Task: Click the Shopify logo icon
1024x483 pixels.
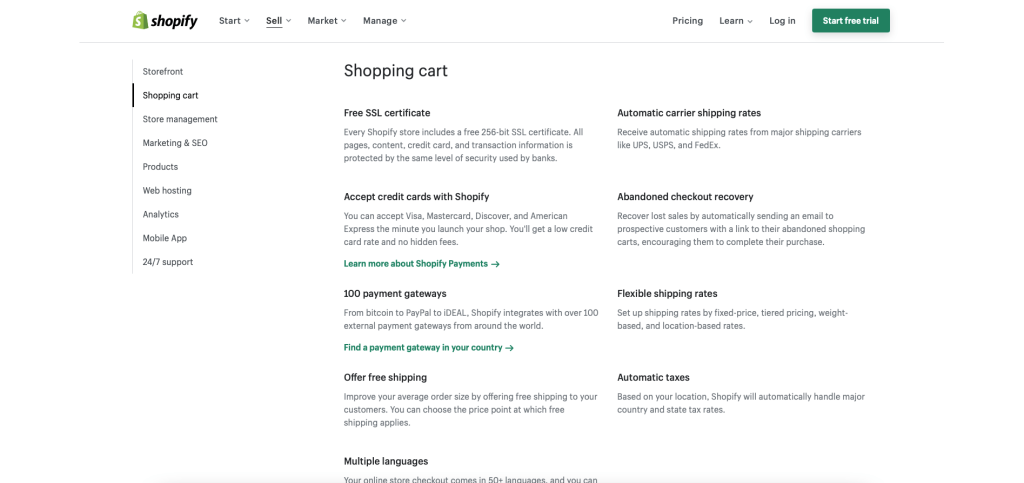Action: click(141, 21)
